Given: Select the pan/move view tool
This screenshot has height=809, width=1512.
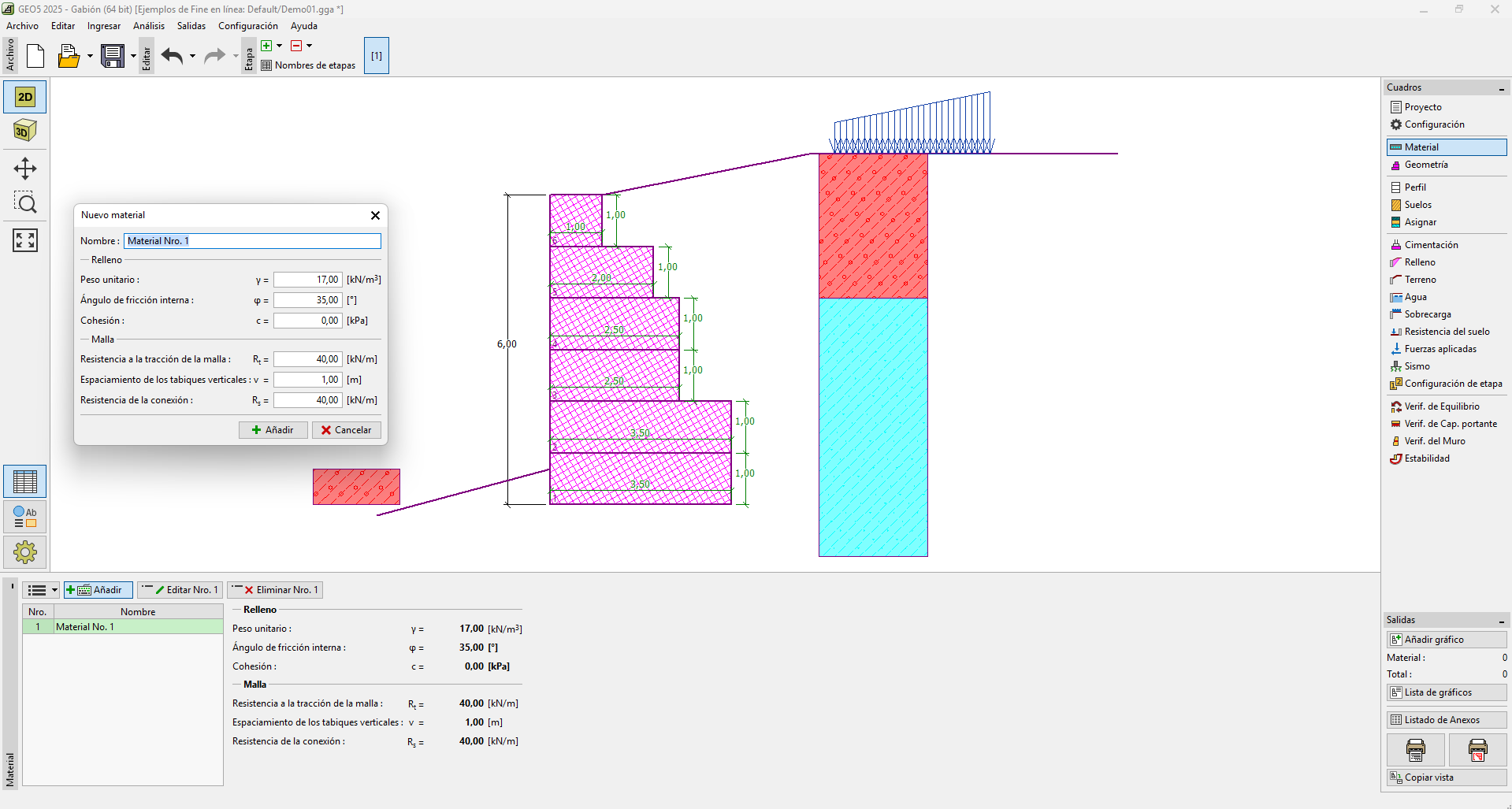Looking at the screenshot, I should pos(25,169).
